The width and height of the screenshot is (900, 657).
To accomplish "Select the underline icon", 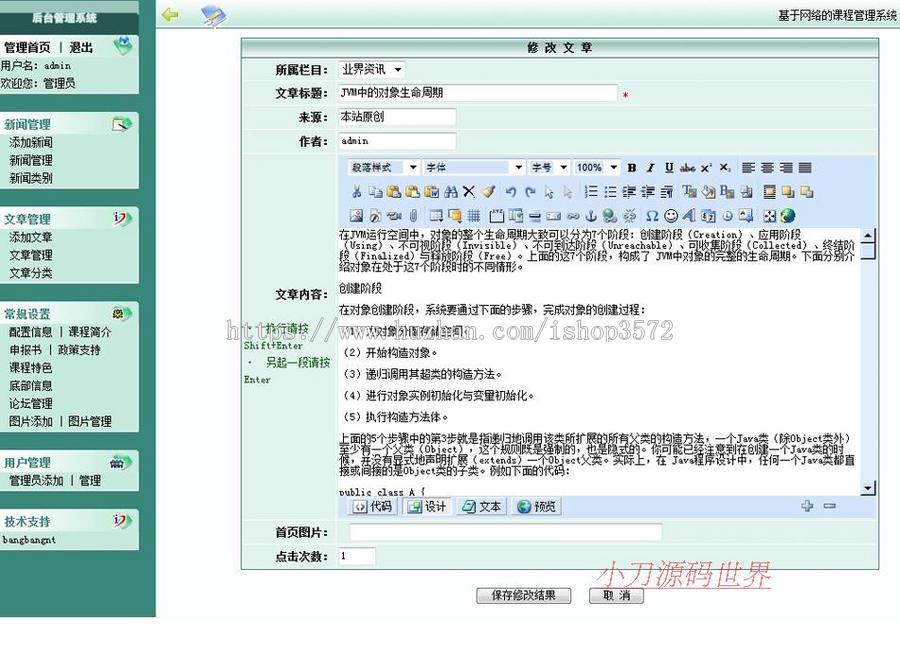I will point(669,167).
